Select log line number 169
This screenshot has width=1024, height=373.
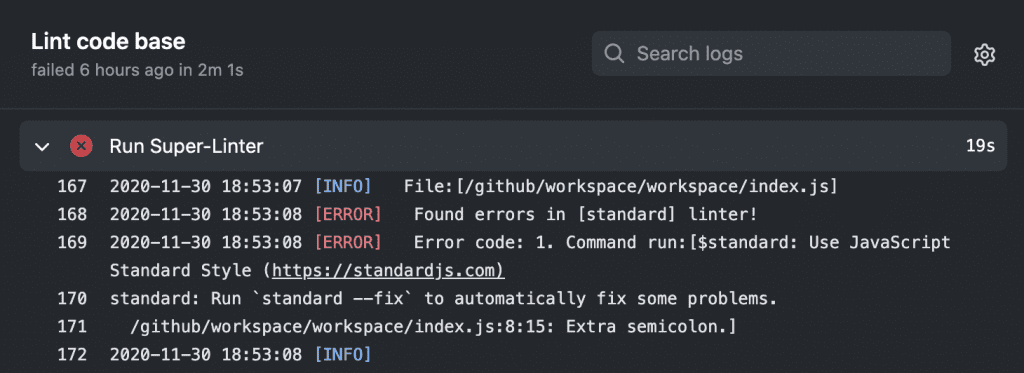click(x=72, y=242)
